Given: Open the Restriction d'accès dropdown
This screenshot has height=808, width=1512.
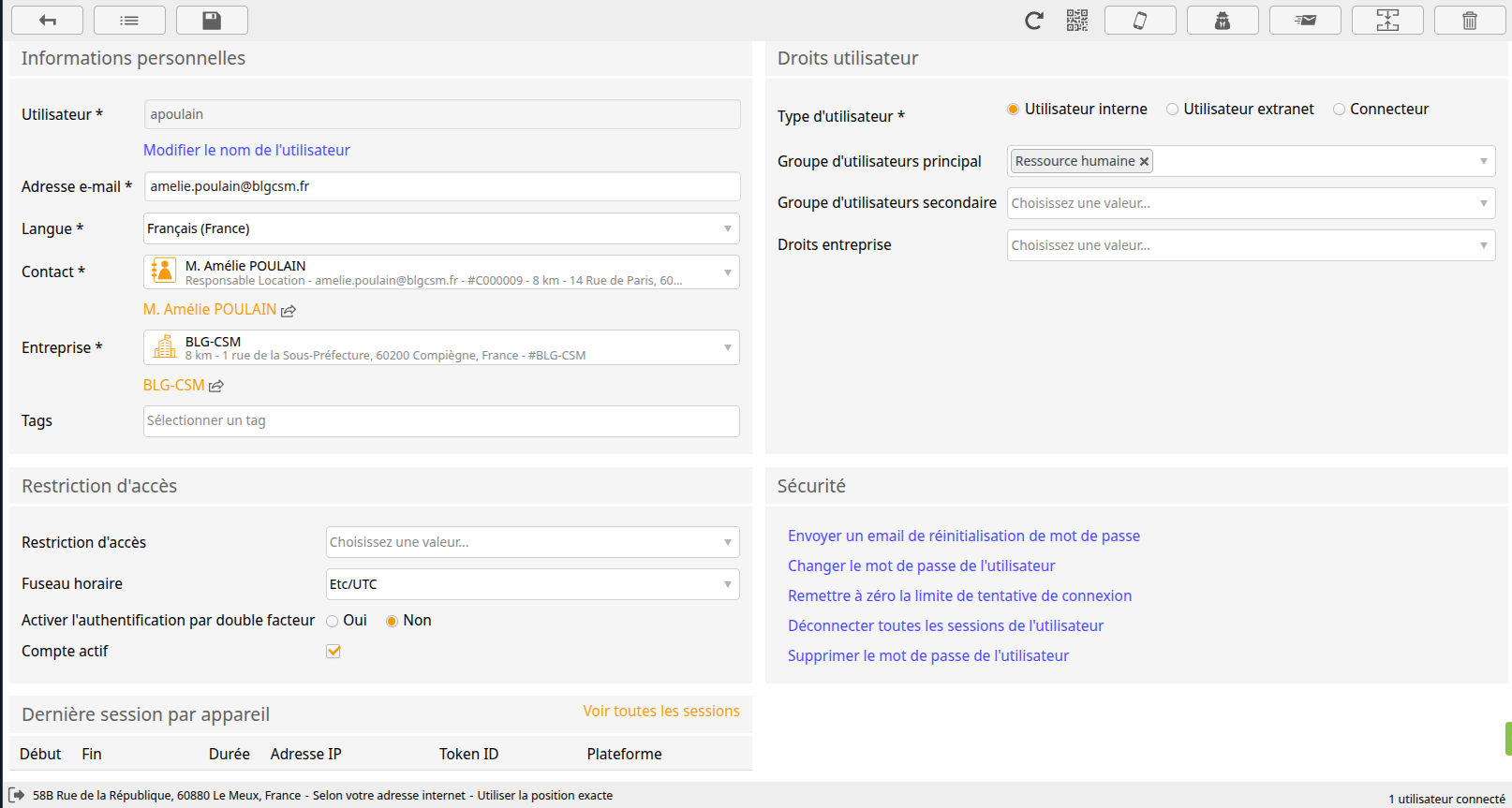Looking at the screenshot, I should point(532,542).
